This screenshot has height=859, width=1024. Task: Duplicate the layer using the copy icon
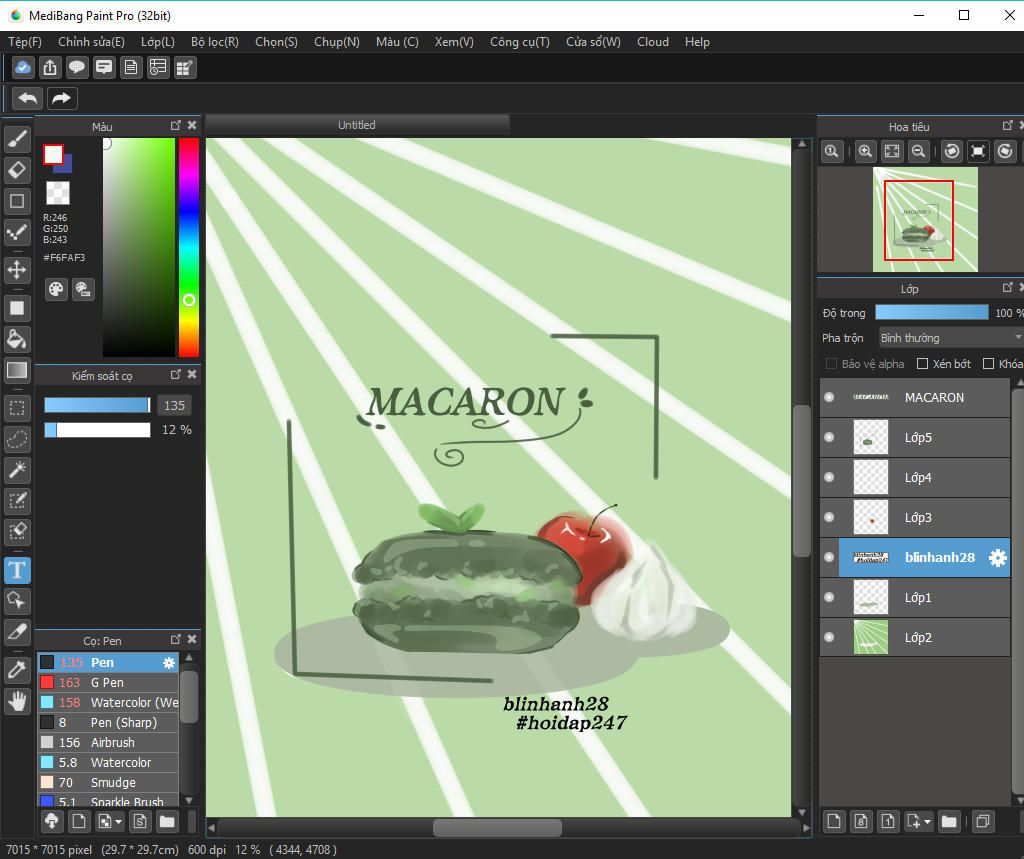983,821
